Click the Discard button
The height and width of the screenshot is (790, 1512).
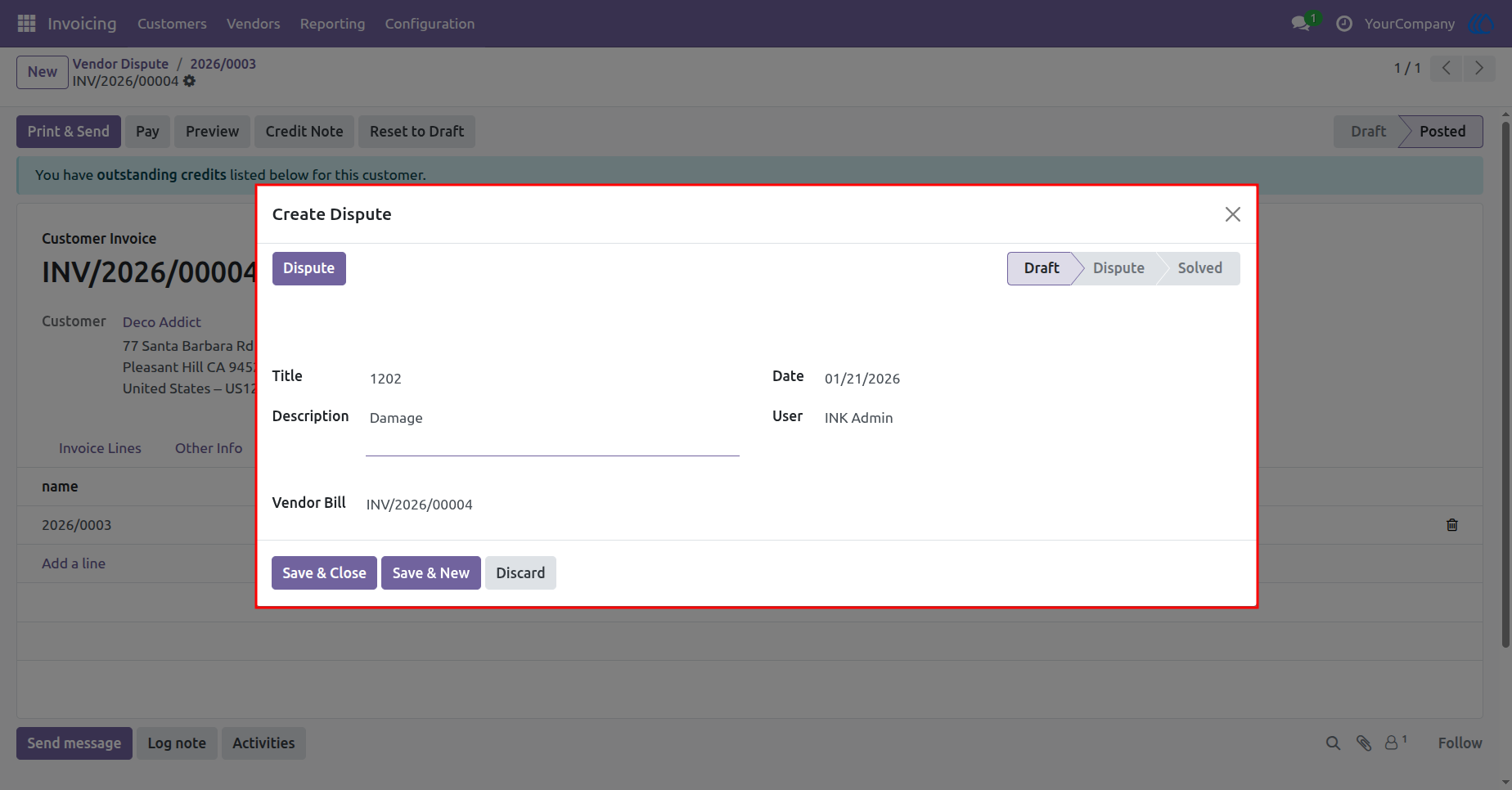coord(520,573)
